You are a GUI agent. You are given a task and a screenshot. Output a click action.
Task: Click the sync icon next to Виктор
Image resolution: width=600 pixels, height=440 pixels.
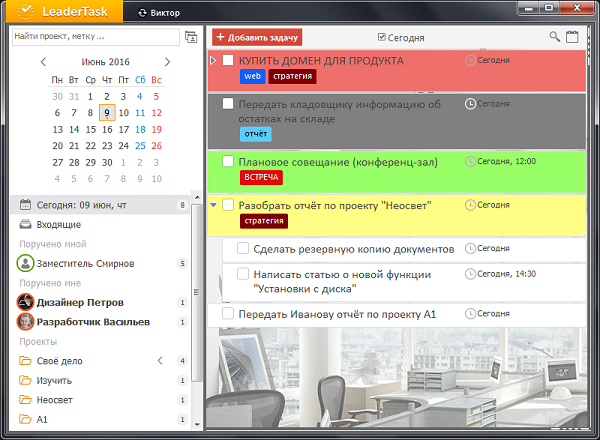[142, 13]
